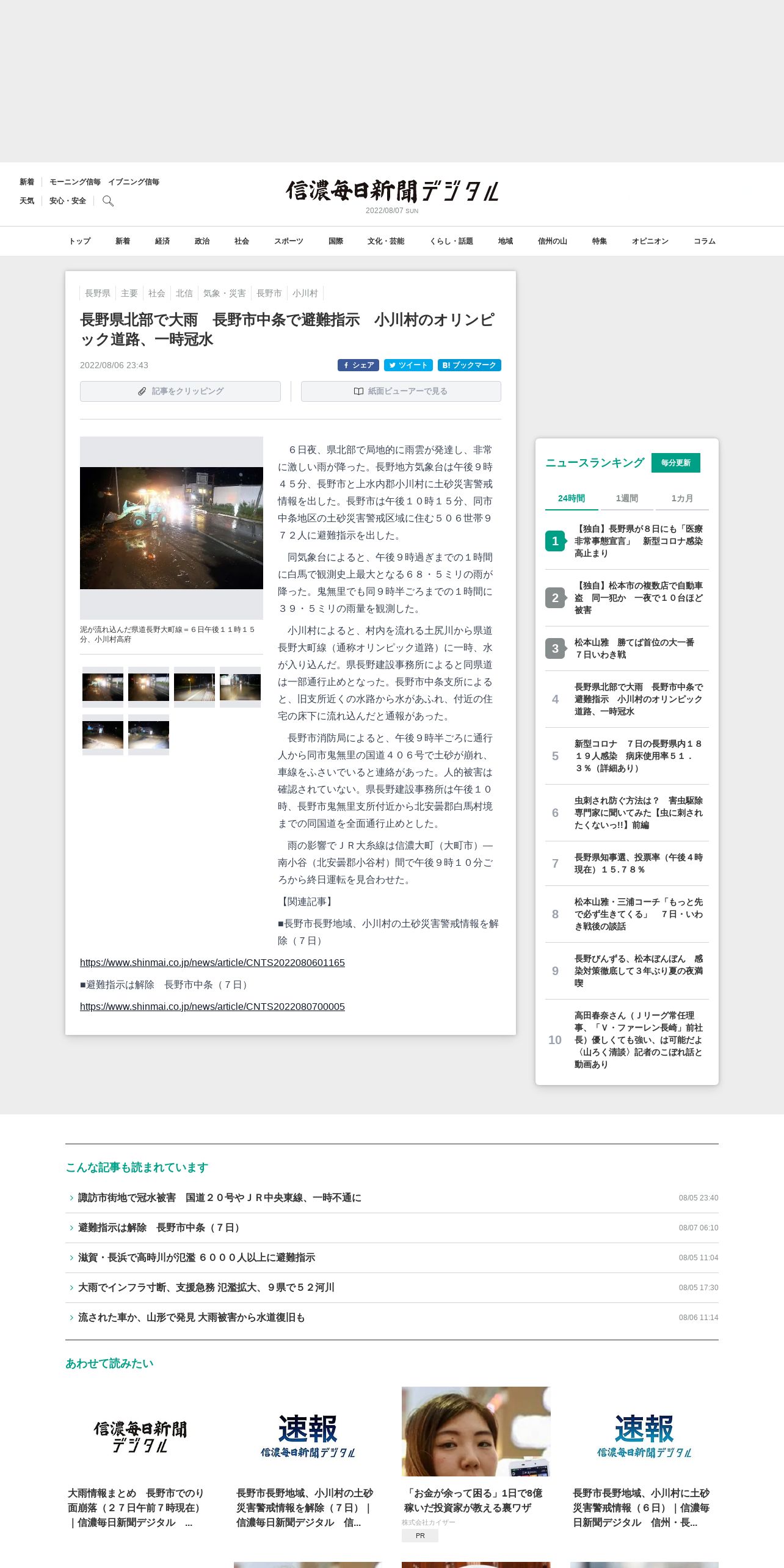Open トップ in navigation bar
784x1568 pixels.
click(x=79, y=241)
